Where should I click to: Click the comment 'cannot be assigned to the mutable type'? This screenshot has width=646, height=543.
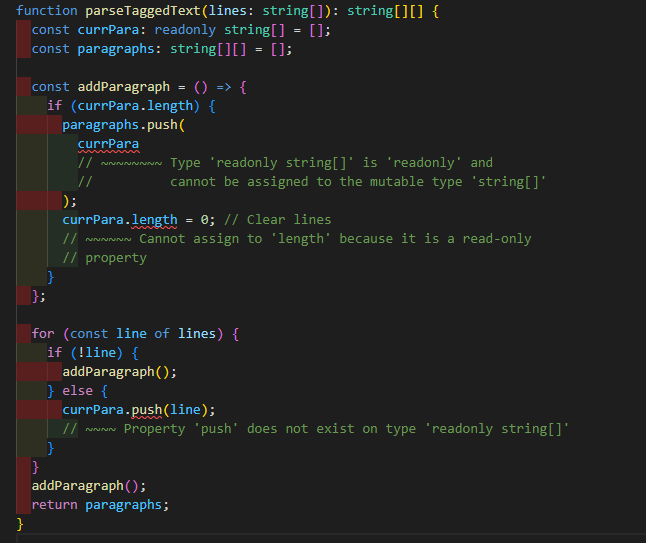pyautogui.click(x=316, y=182)
